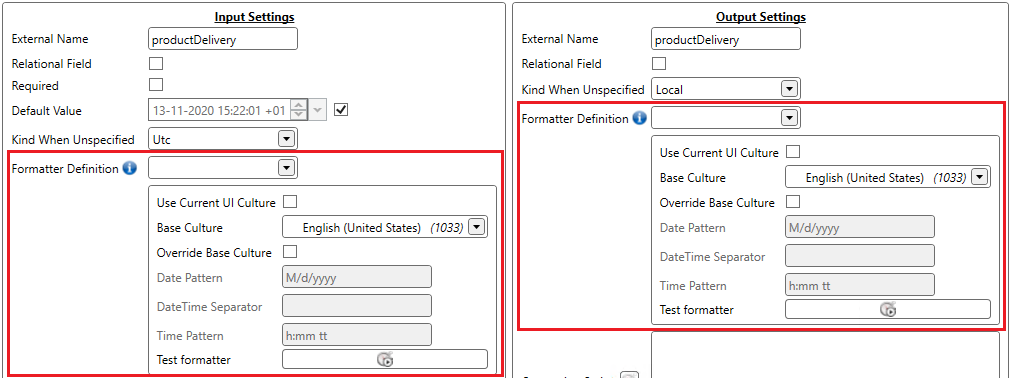Click Input Date Pattern M/d/yyyy field

(x=357, y=277)
